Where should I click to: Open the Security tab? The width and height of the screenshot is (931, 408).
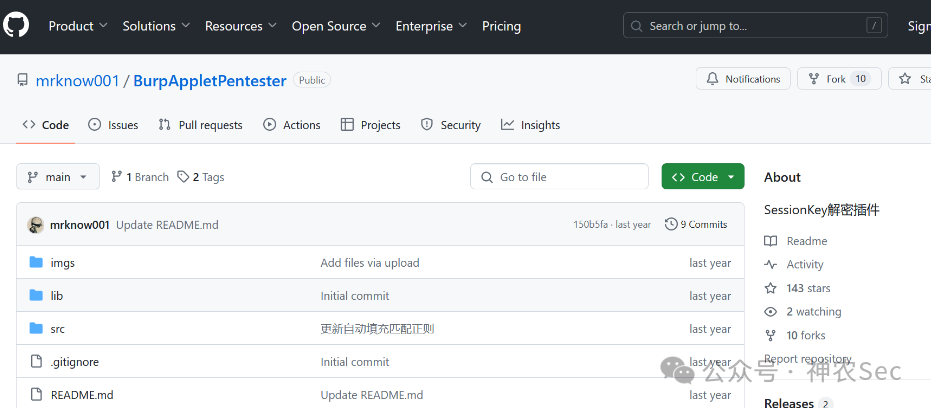(451, 125)
